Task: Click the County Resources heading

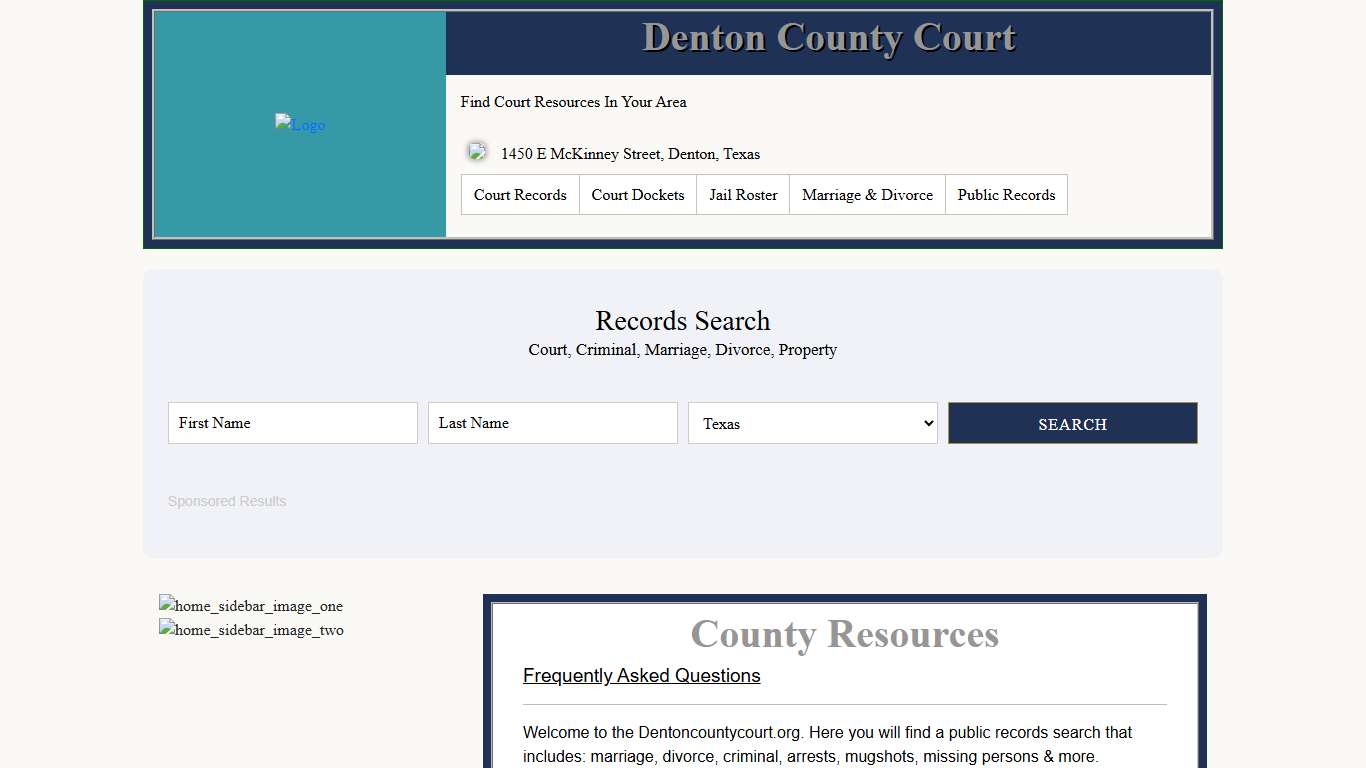Action: pos(843,634)
